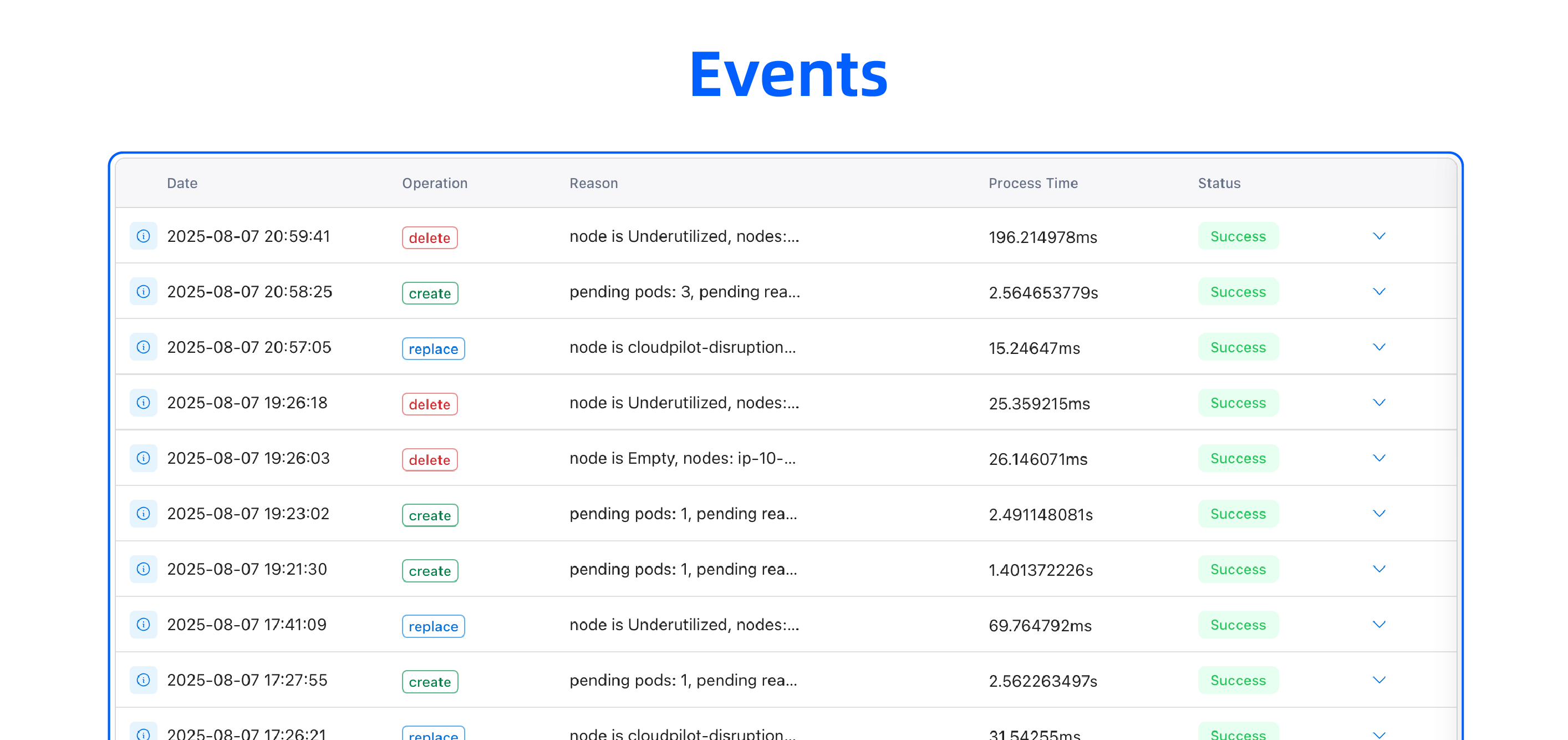Click the delete tag at 19:26:18
The width and height of the screenshot is (1568, 740).
[429, 404]
